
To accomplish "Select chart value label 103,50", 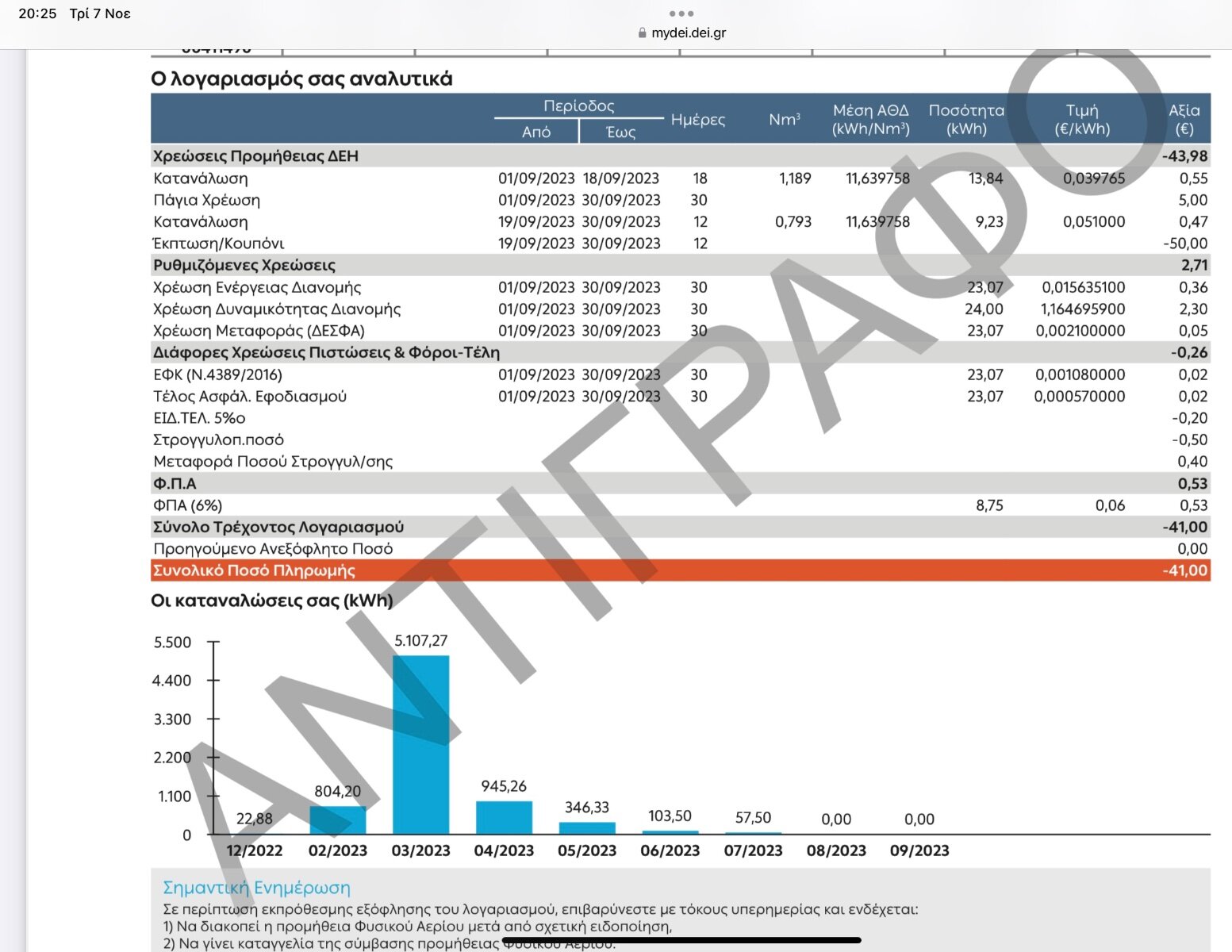I will point(670,816).
